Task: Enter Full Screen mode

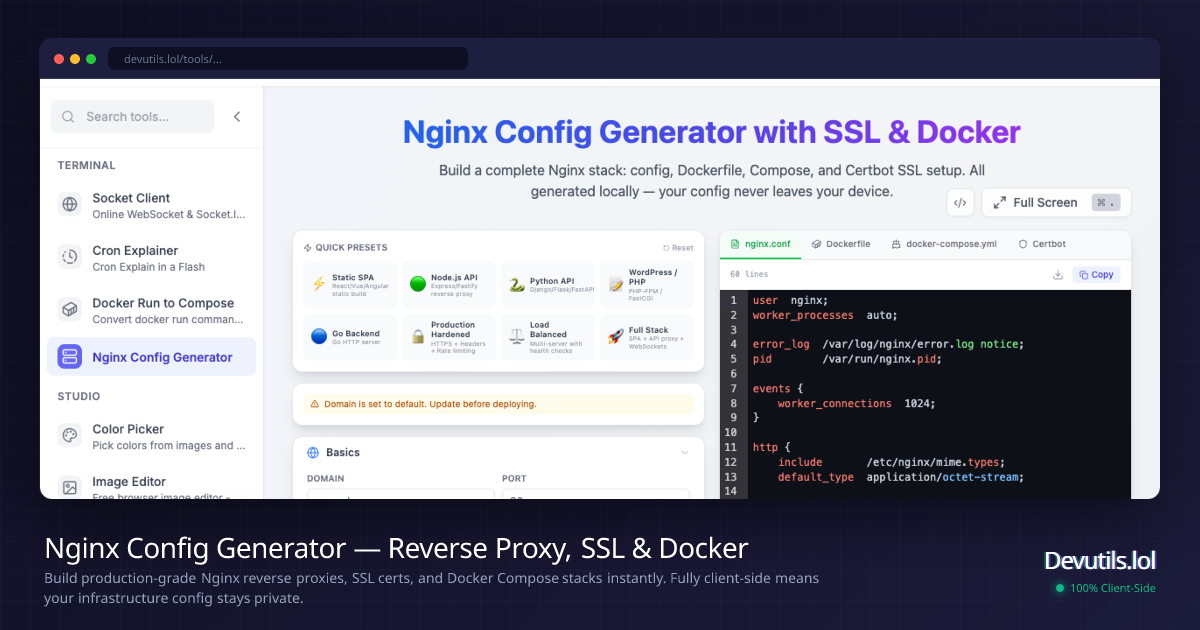Action: click(x=1056, y=203)
